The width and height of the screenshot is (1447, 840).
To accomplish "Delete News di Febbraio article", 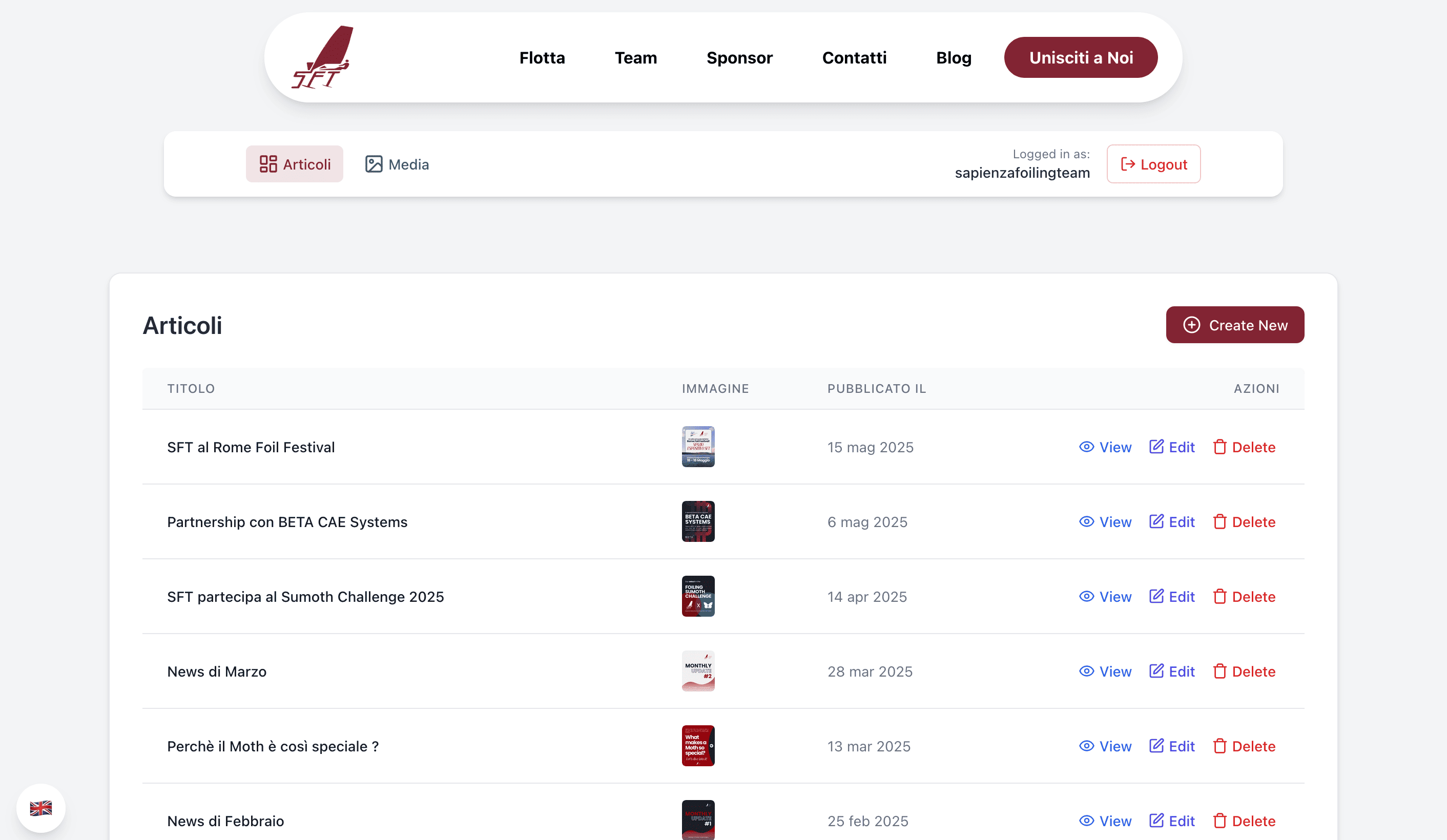I will tap(1244, 821).
